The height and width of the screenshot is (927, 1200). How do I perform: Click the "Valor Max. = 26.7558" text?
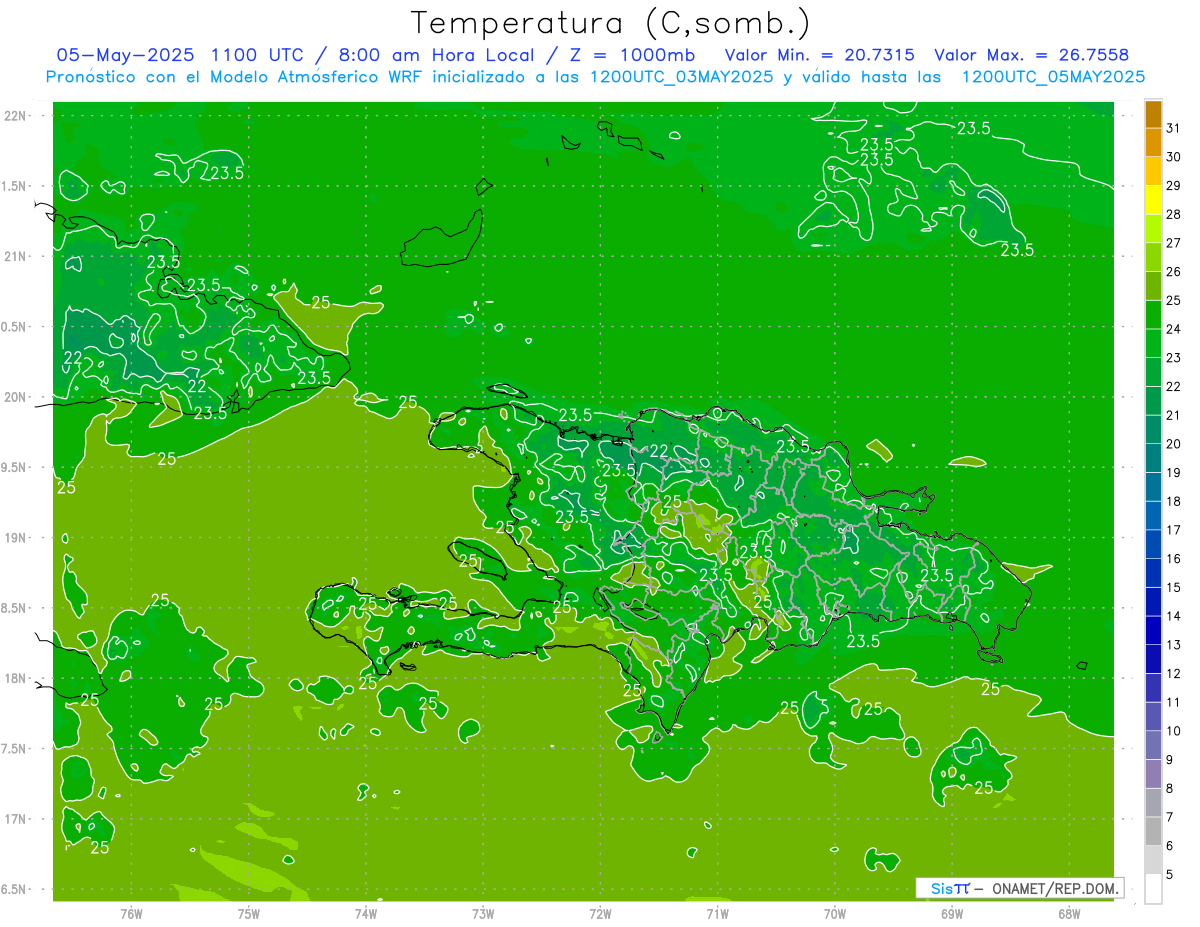click(x=1031, y=55)
